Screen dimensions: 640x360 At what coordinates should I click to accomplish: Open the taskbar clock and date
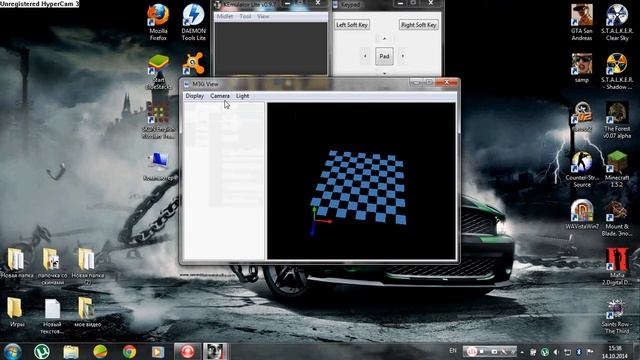[x=615, y=352]
